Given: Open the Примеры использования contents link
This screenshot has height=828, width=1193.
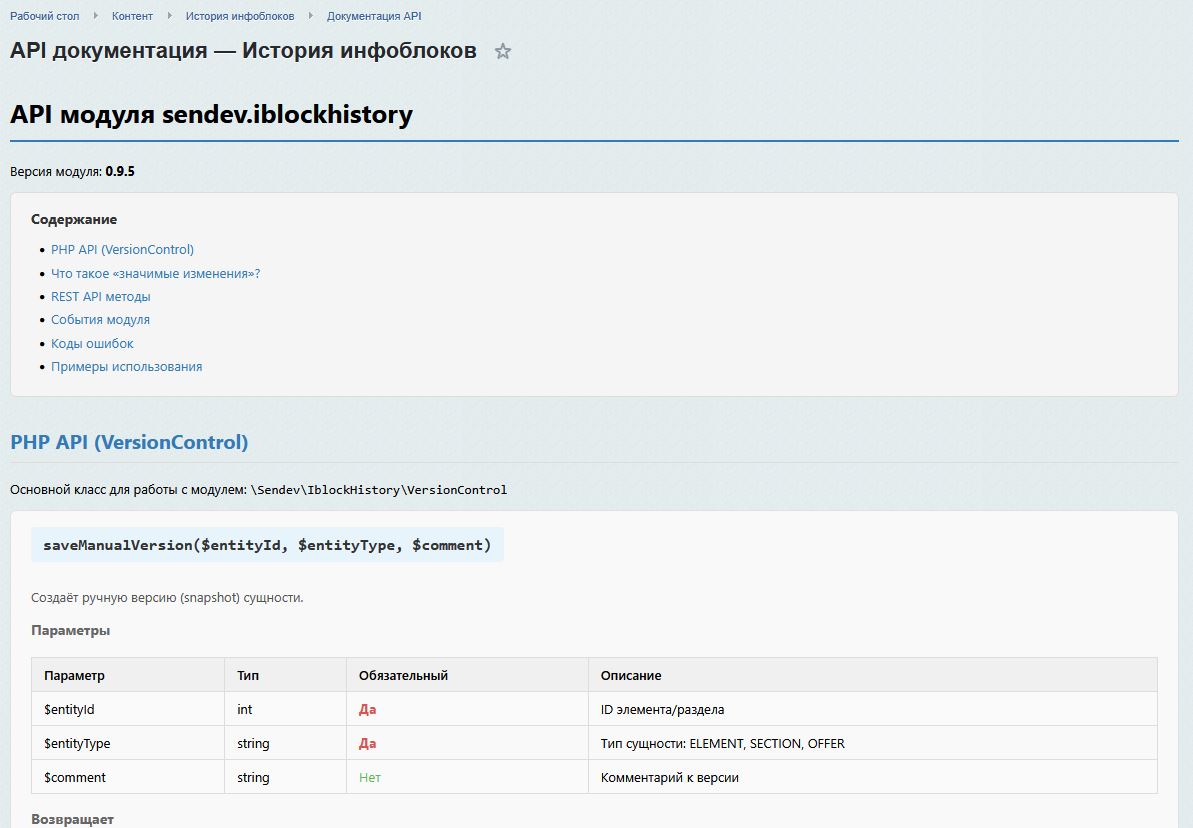Looking at the screenshot, I should (126, 366).
